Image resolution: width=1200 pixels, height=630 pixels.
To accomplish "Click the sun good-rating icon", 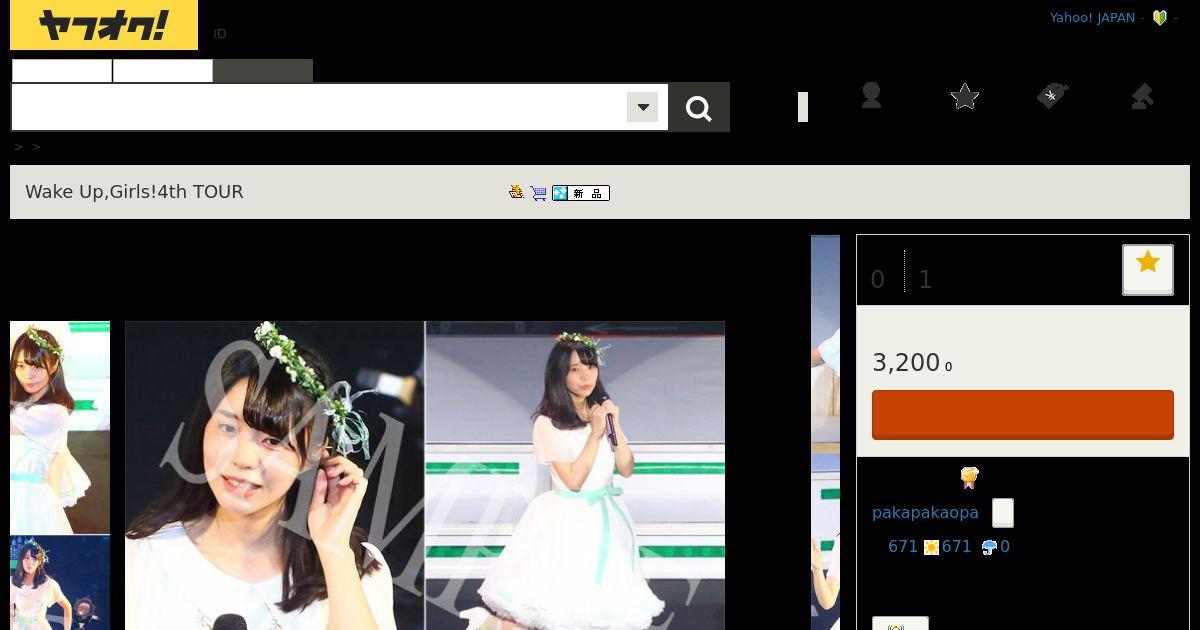I will click(932, 547).
